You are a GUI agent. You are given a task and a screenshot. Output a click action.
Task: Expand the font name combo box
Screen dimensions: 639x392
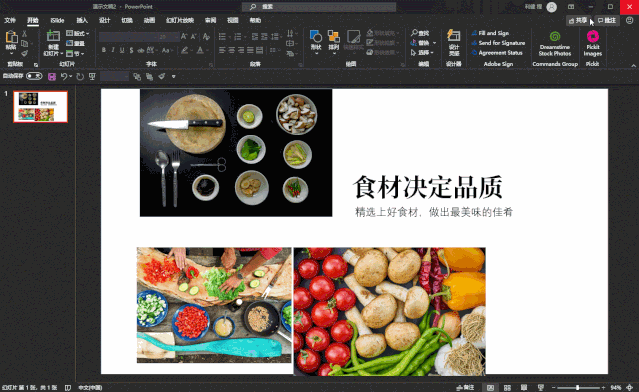pyautogui.click(x=155, y=37)
